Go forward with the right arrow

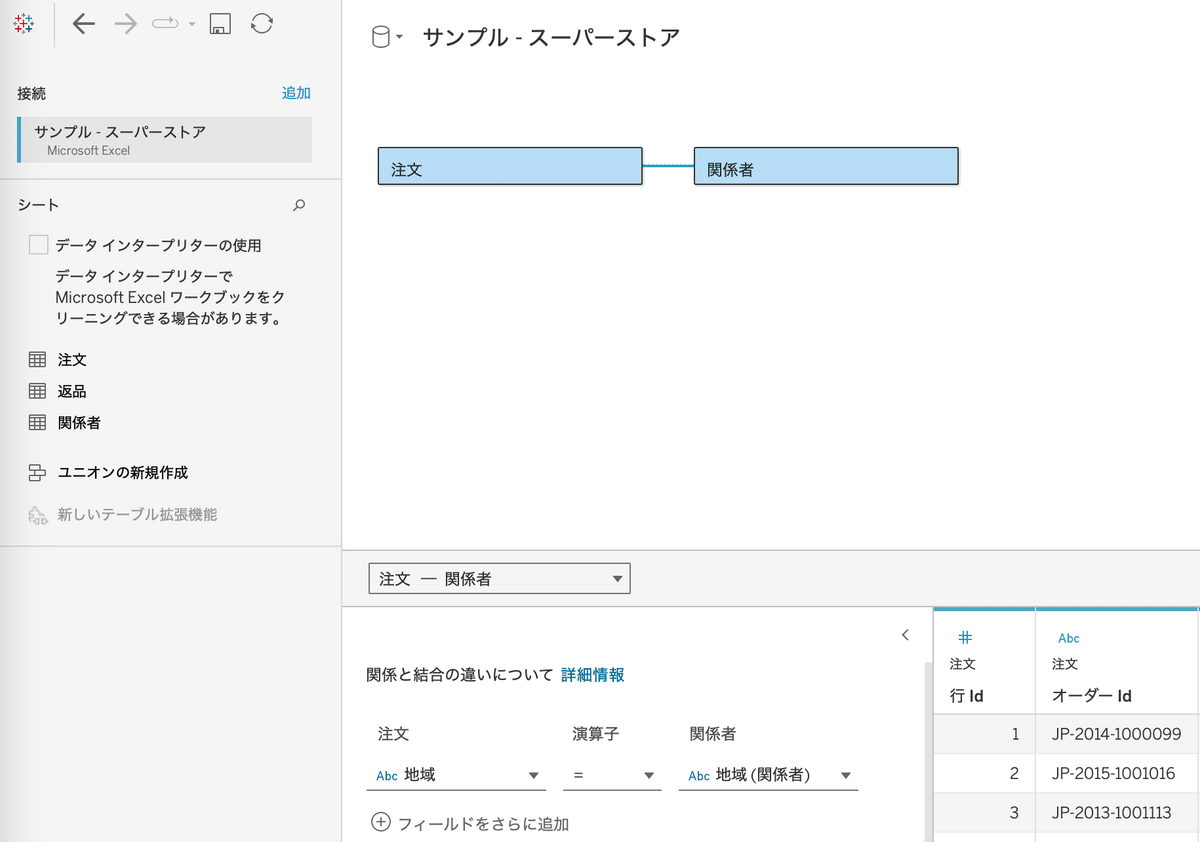(x=126, y=24)
